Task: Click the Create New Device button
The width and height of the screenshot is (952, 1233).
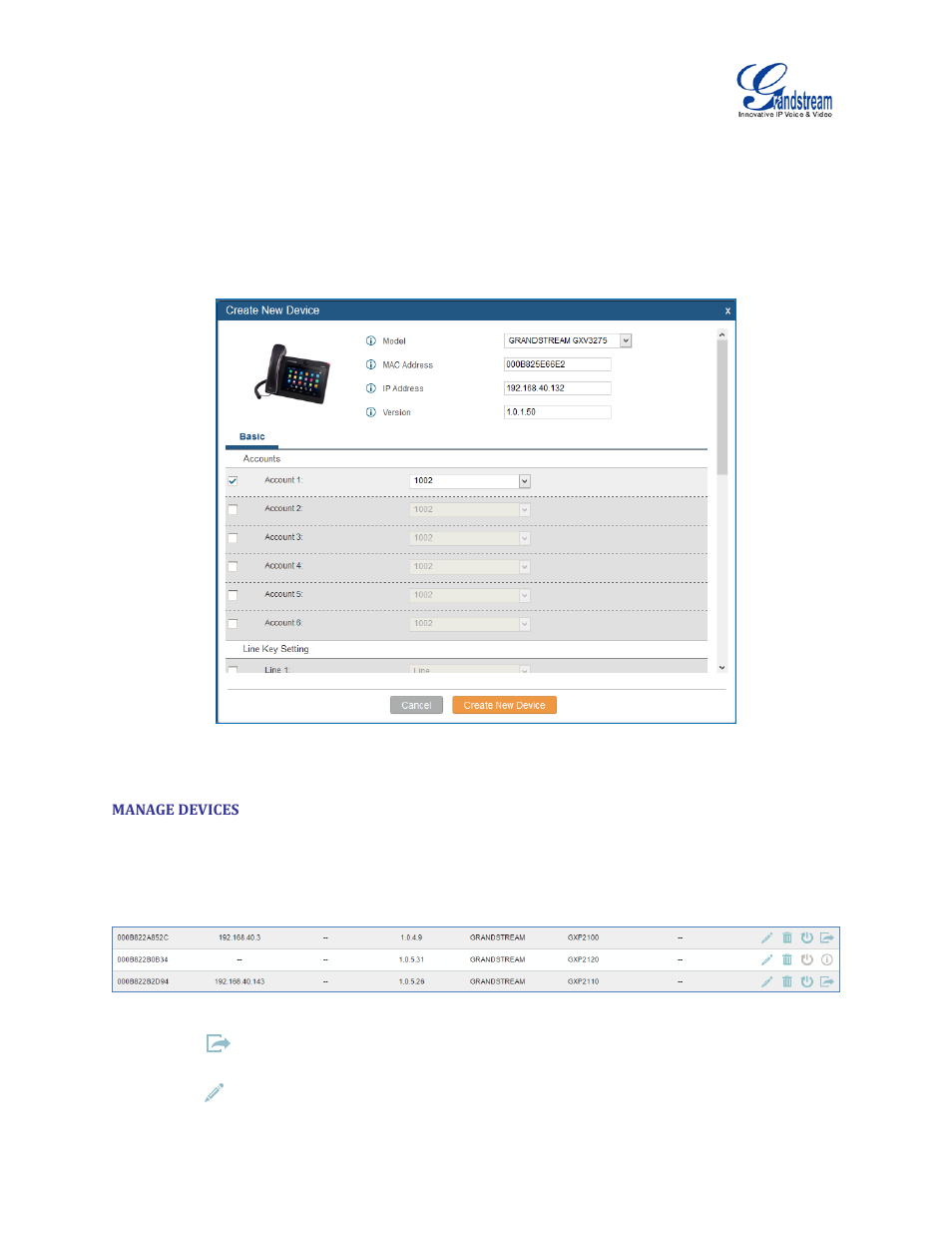Action: pos(504,705)
